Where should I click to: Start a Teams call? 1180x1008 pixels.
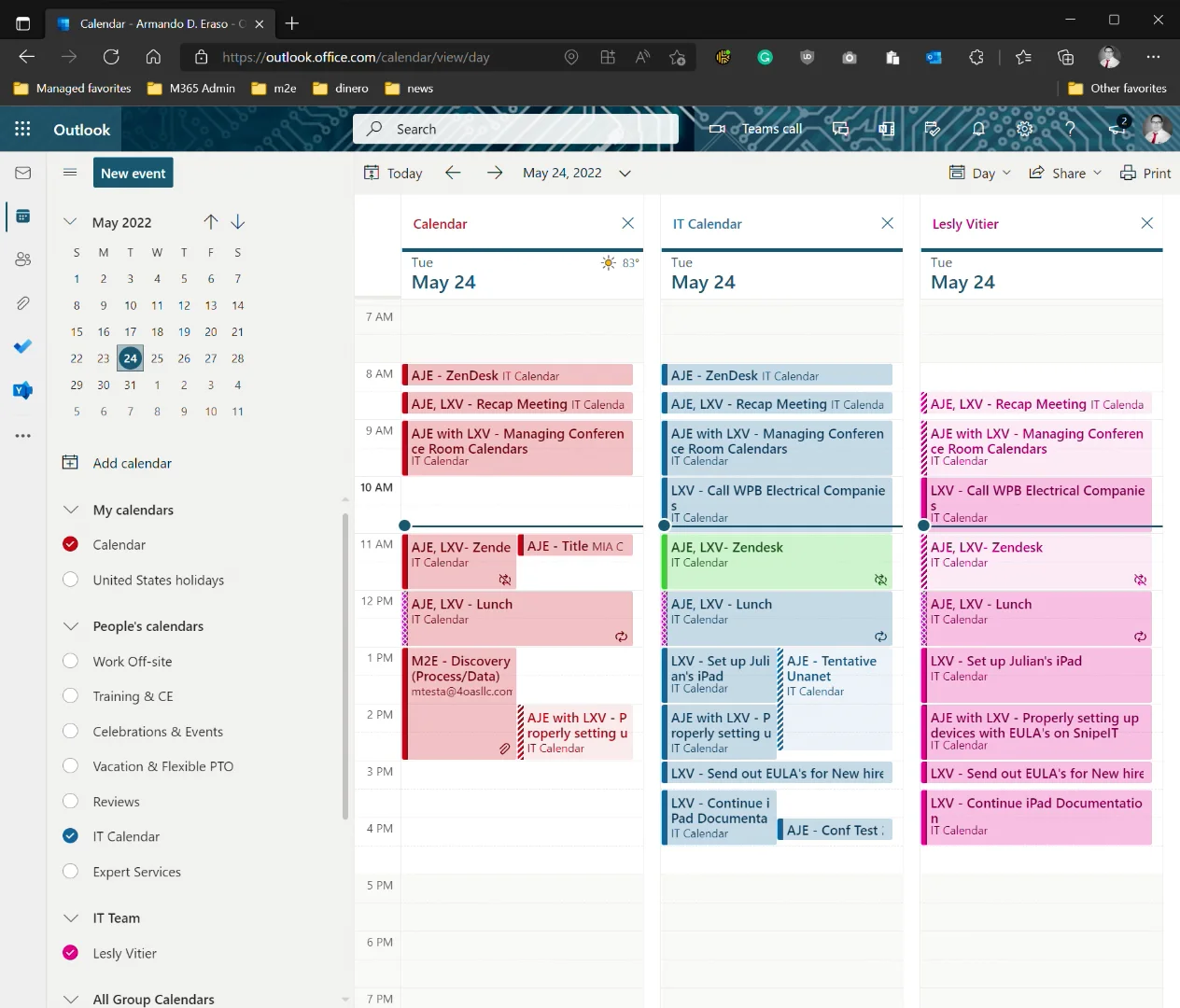tap(755, 129)
